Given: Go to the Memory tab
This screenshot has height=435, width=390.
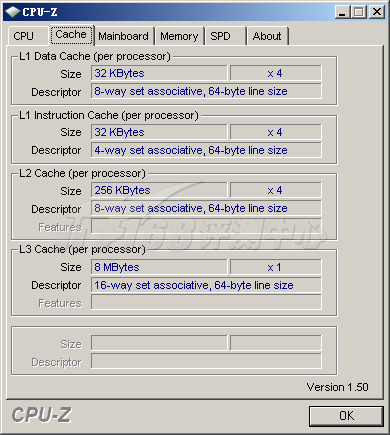Looking at the screenshot, I should (180, 36).
